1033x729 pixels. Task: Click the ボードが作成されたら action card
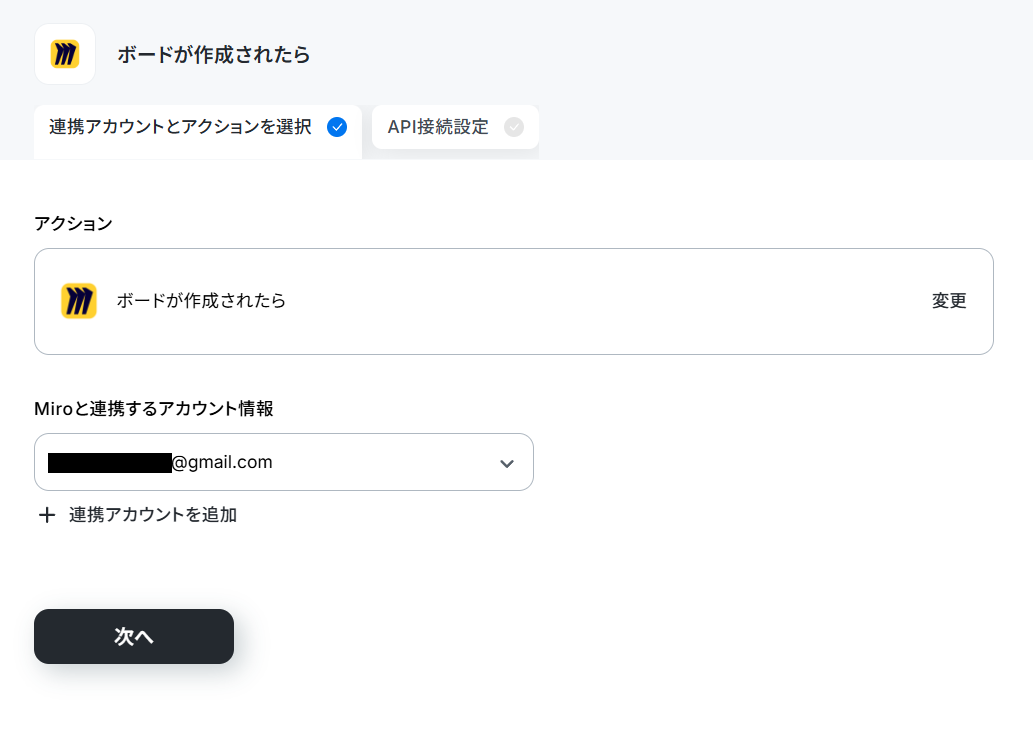[x=514, y=302]
